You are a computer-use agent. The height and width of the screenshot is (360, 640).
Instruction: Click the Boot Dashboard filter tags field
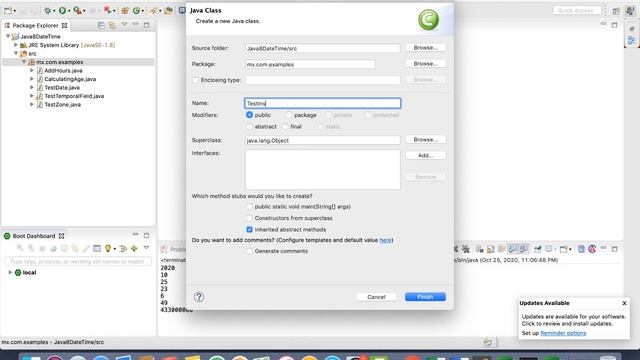[78, 261]
